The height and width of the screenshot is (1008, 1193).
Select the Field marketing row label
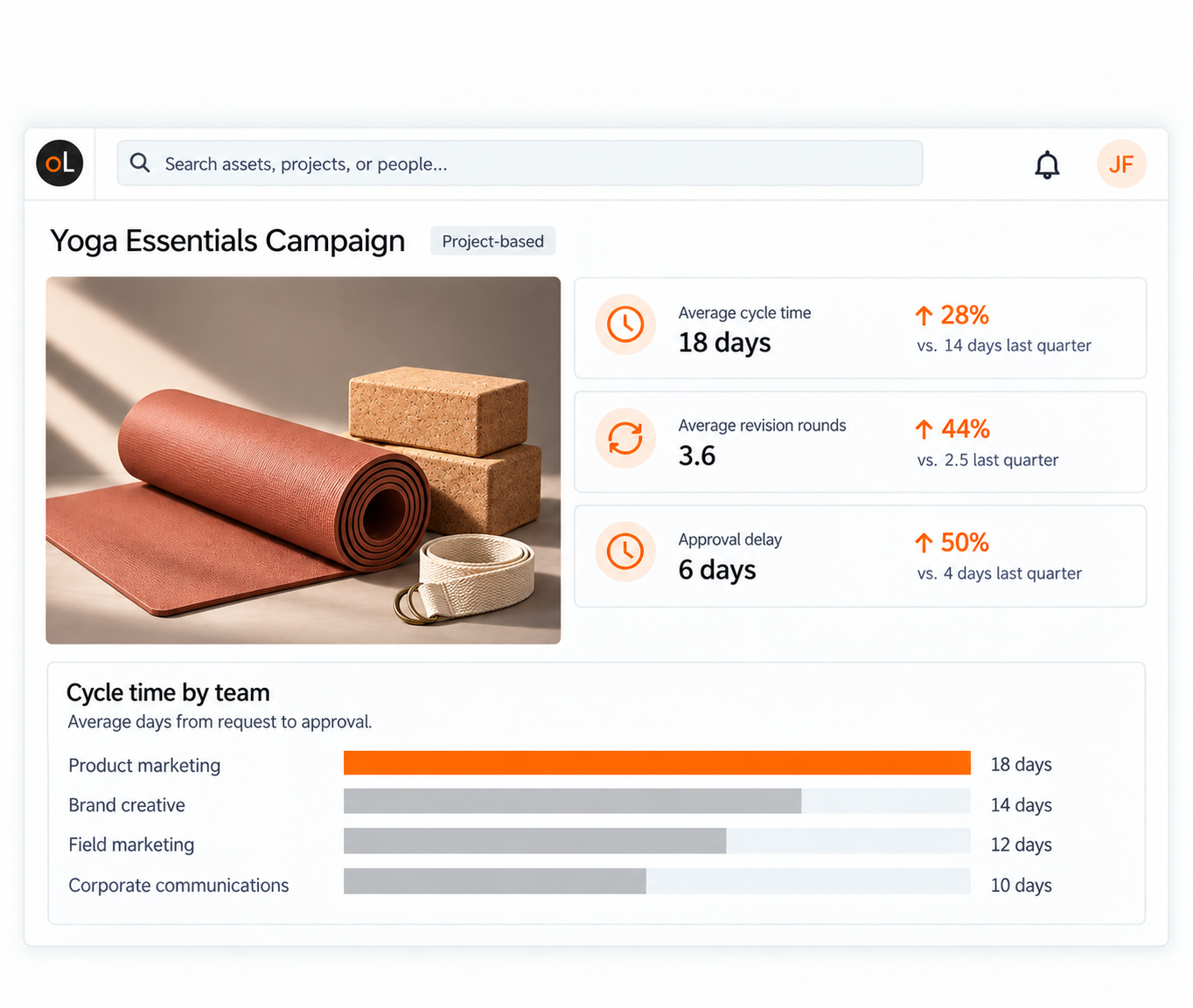(131, 845)
